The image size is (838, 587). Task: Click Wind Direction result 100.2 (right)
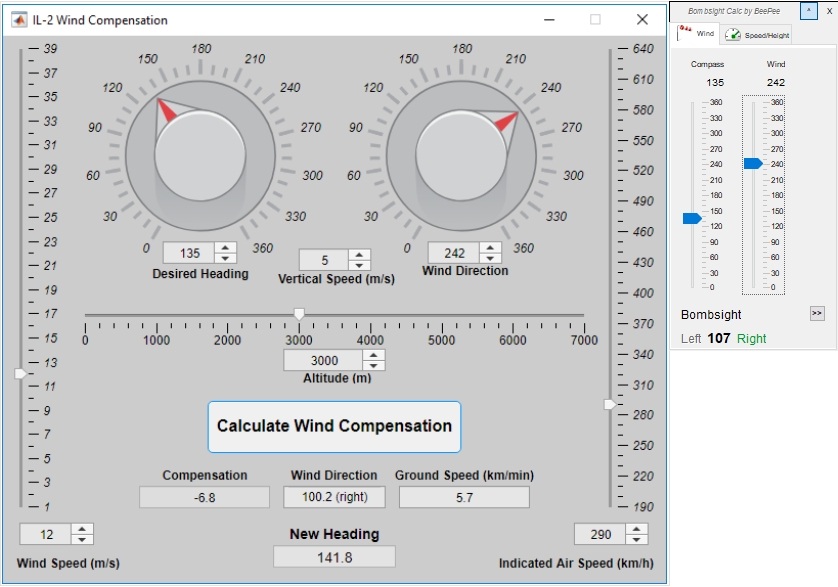(x=335, y=497)
